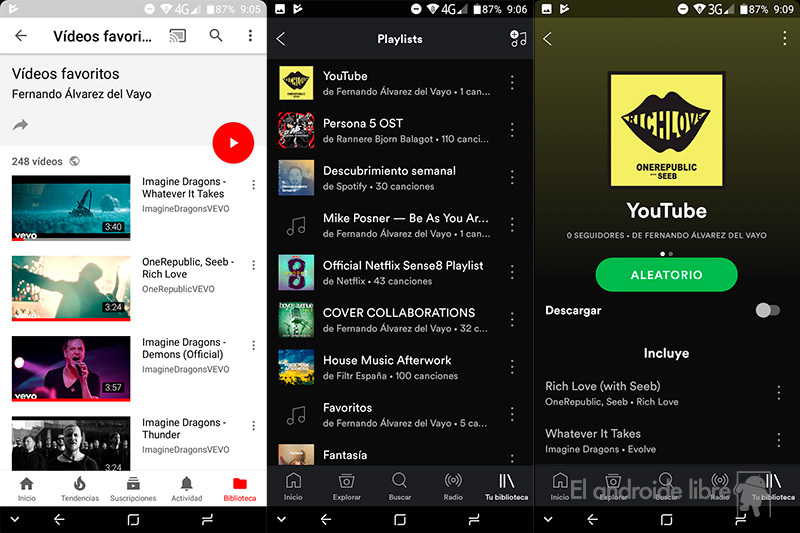Open the Mike Posner playlist row

400,225
